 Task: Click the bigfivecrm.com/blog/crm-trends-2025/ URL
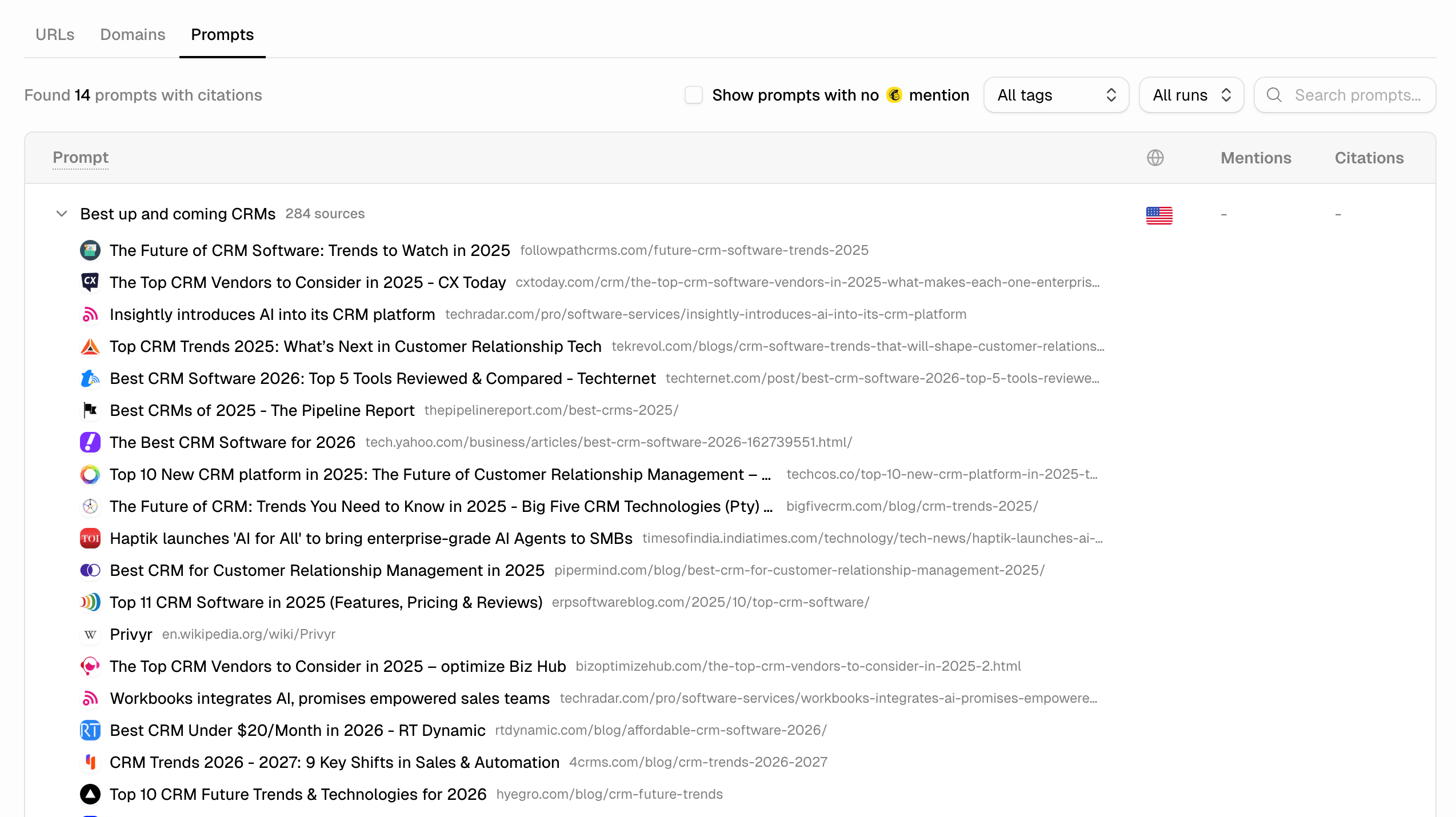[x=912, y=506]
